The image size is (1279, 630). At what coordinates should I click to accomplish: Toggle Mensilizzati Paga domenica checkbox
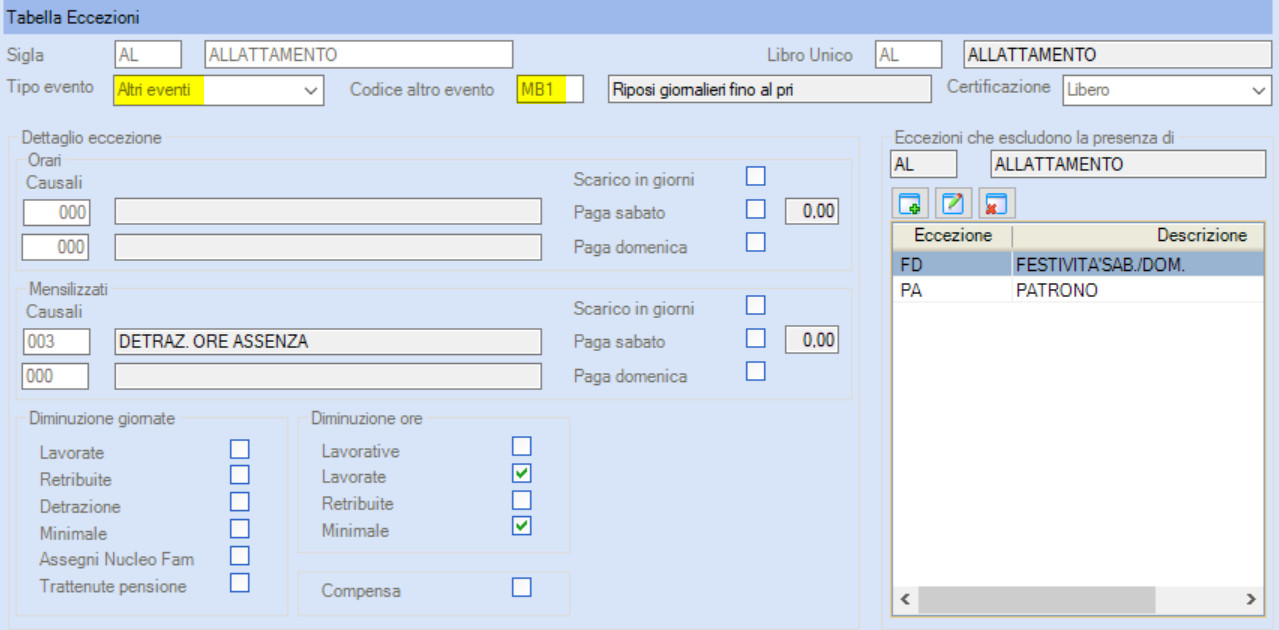(756, 371)
